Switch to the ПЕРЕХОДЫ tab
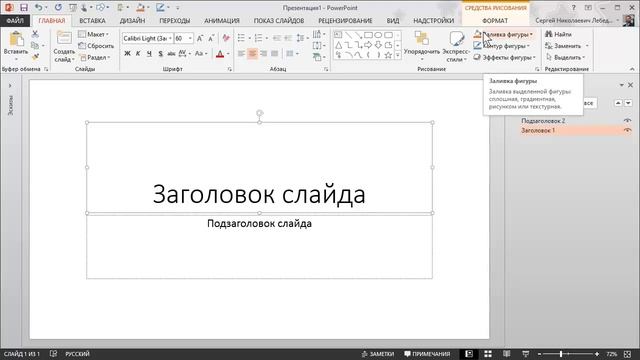 175,20
